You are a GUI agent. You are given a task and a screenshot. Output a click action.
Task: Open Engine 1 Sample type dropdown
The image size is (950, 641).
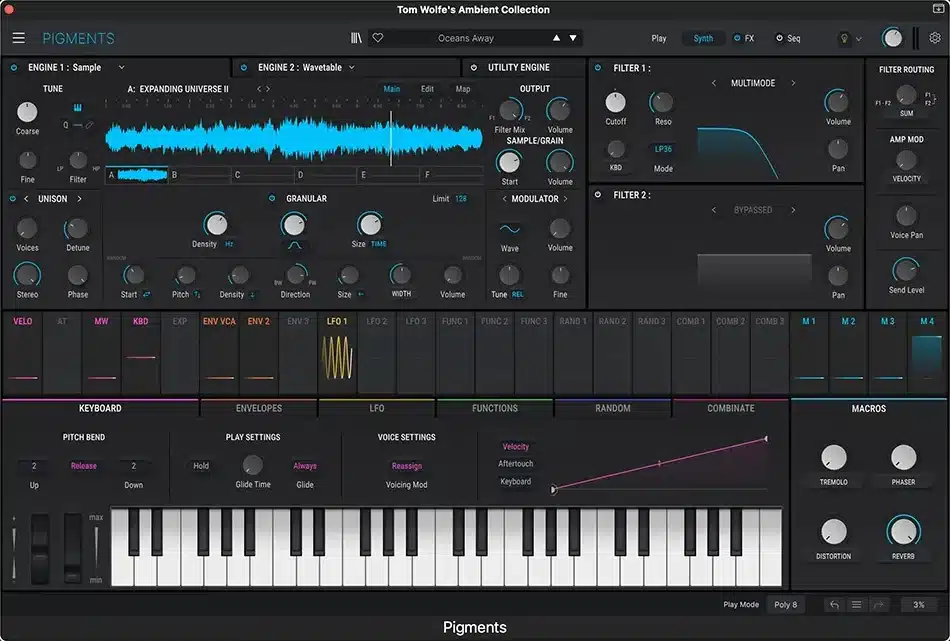coord(121,67)
